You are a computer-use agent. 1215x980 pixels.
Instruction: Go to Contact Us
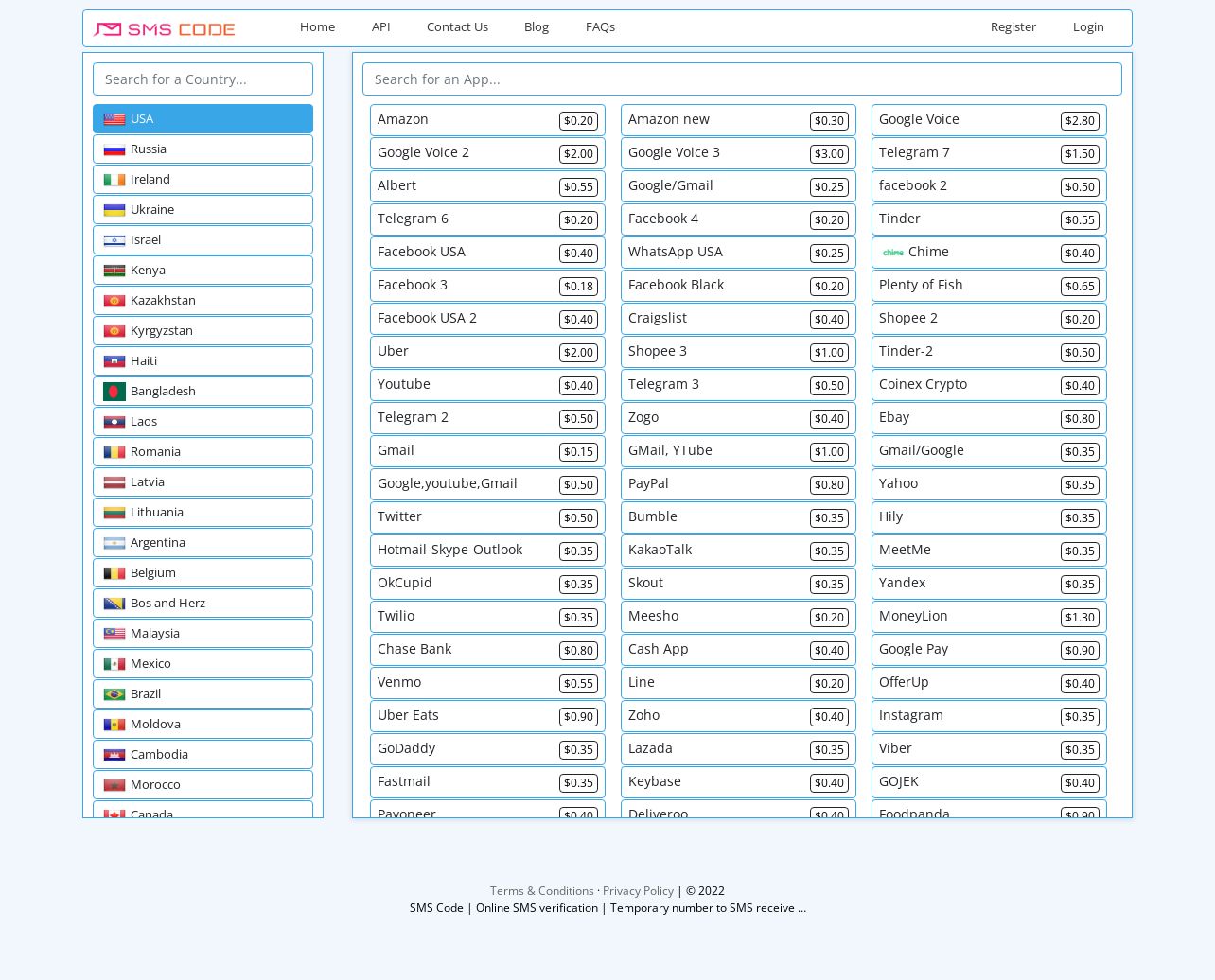[457, 27]
